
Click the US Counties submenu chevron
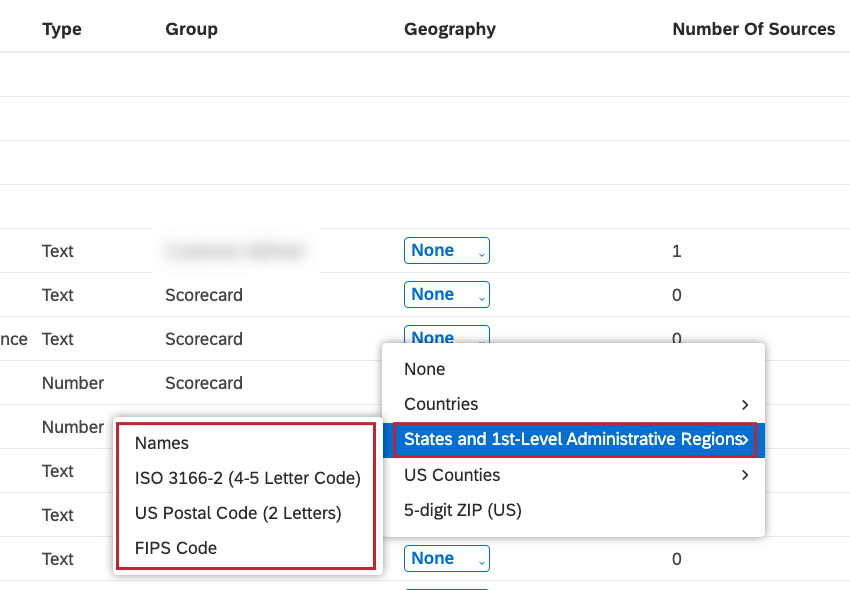pyautogui.click(x=744, y=475)
